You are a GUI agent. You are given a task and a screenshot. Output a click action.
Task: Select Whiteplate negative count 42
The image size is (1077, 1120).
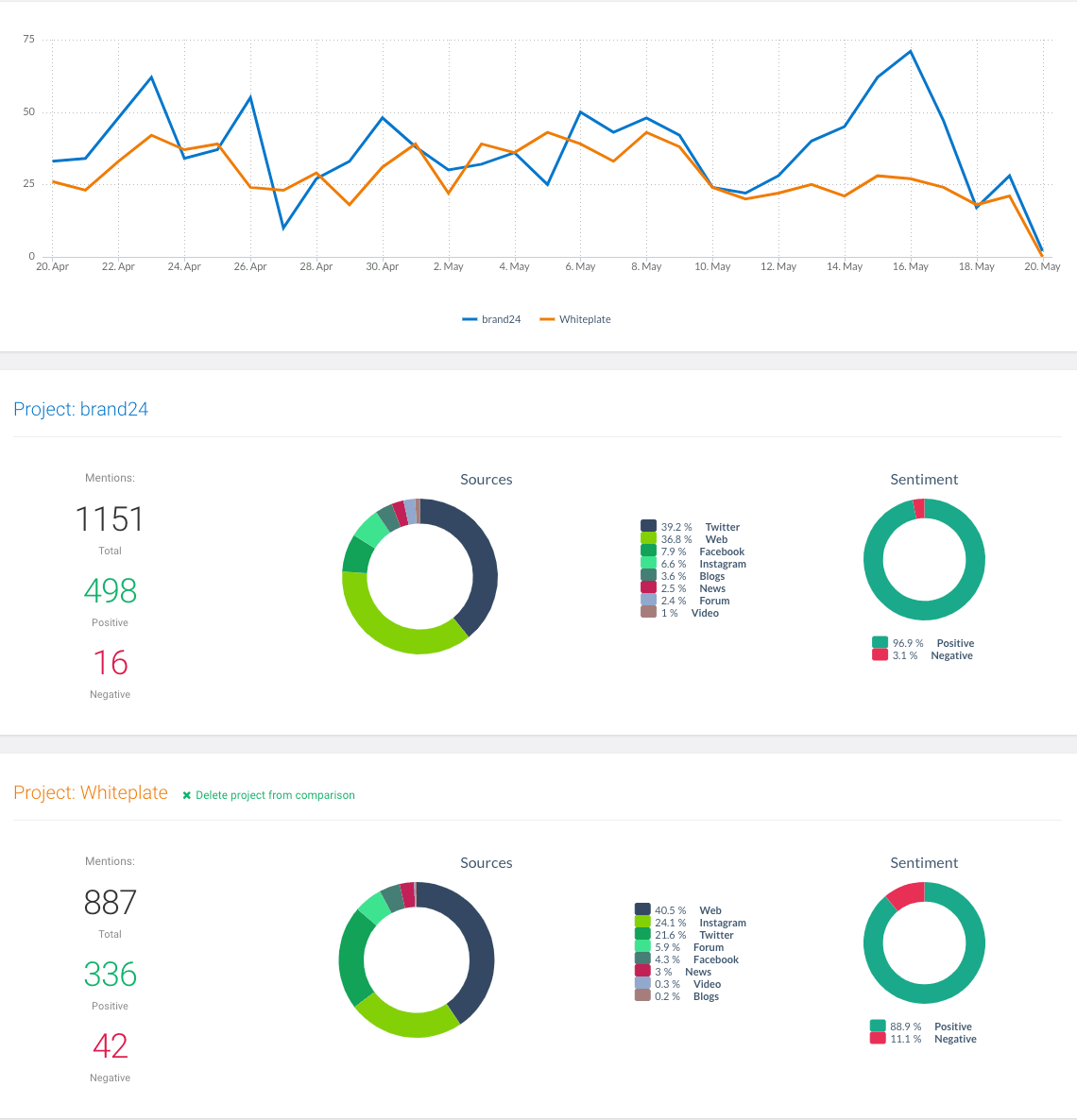[110, 1046]
